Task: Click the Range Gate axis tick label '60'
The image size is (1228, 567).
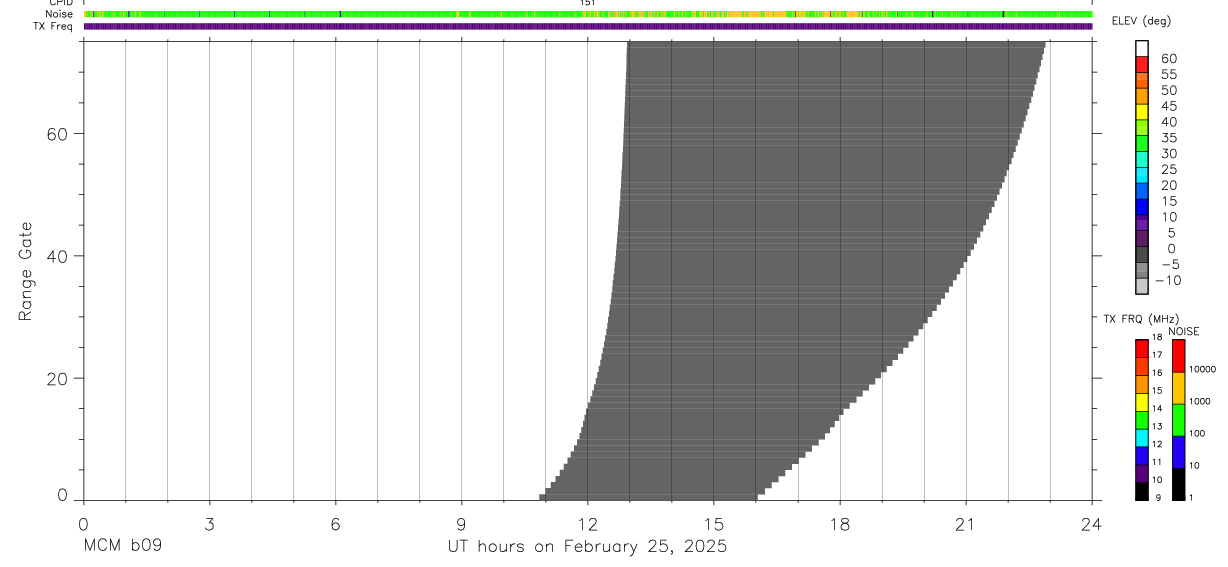Action: click(x=56, y=134)
